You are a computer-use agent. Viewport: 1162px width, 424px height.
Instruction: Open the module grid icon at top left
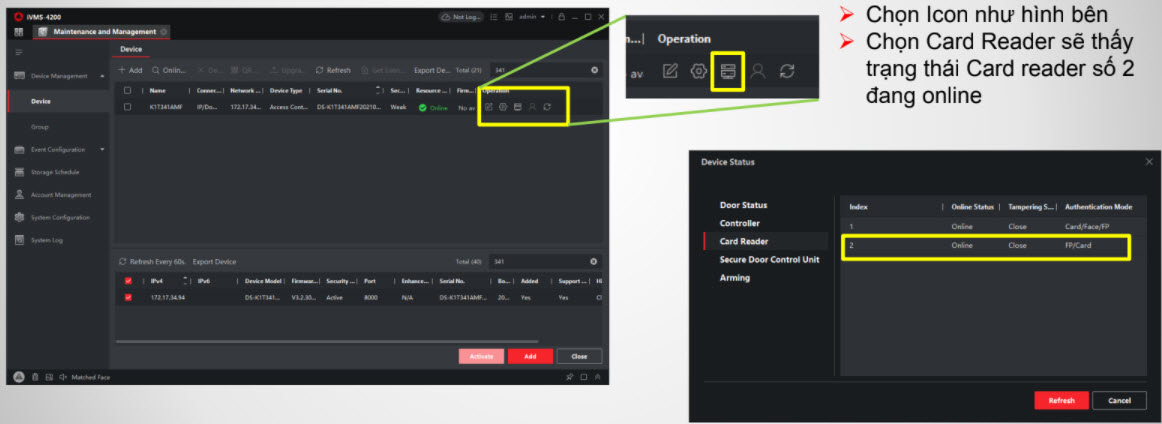tap(19, 32)
